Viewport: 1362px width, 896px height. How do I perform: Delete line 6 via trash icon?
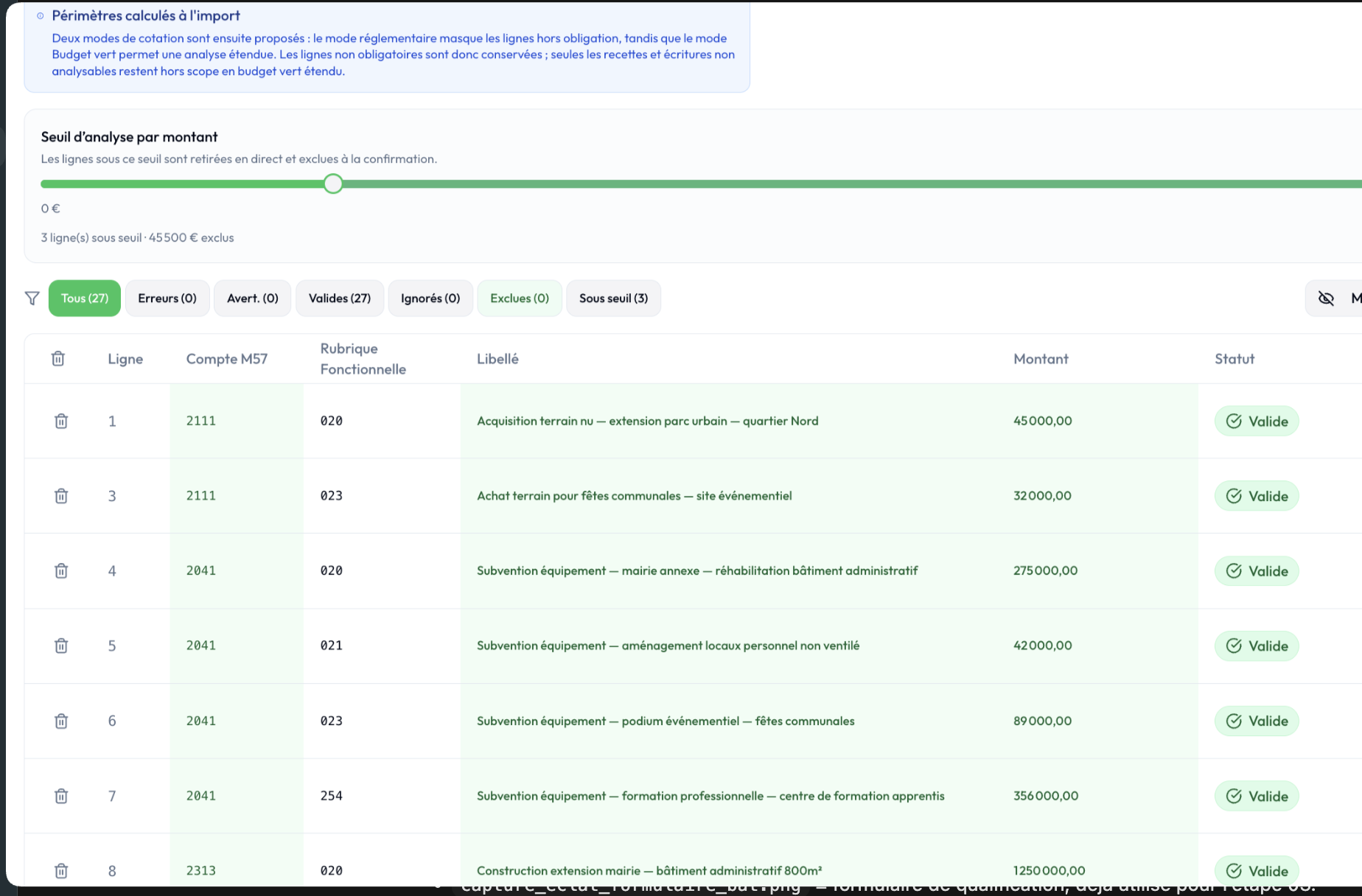pos(61,721)
